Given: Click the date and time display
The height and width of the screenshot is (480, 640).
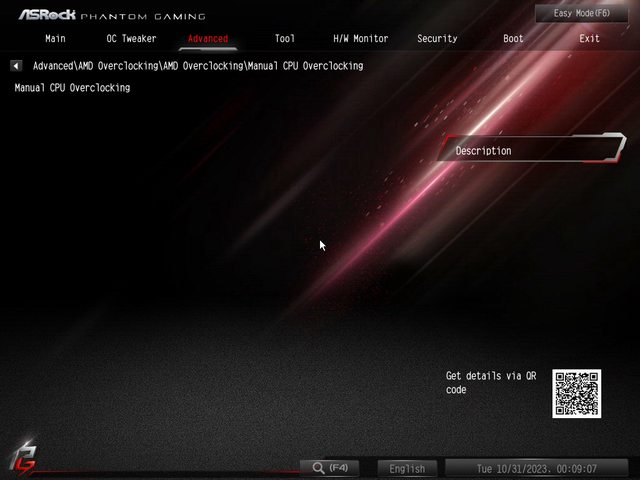Looking at the screenshot, I should pos(537,468).
